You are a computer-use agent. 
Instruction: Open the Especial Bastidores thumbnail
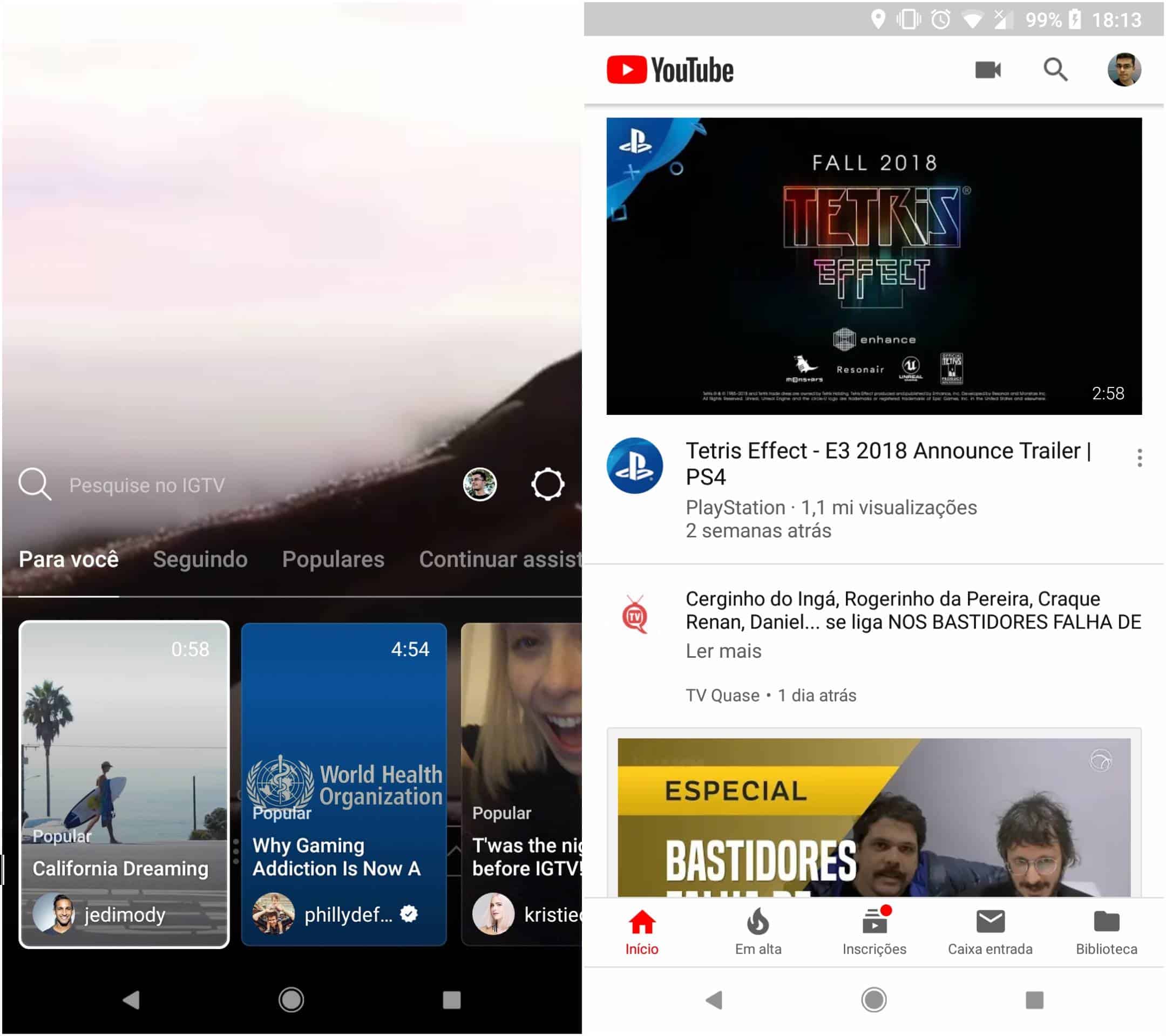coord(874,817)
